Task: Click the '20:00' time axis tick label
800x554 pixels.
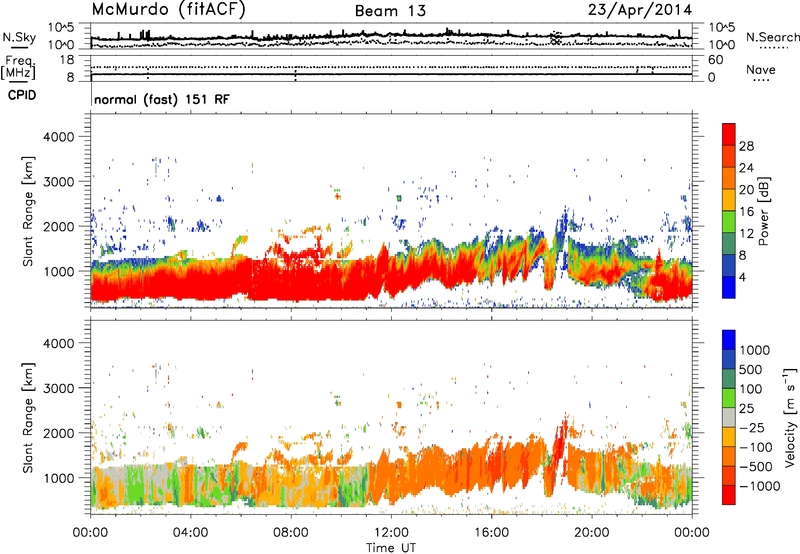Action: 591,533
